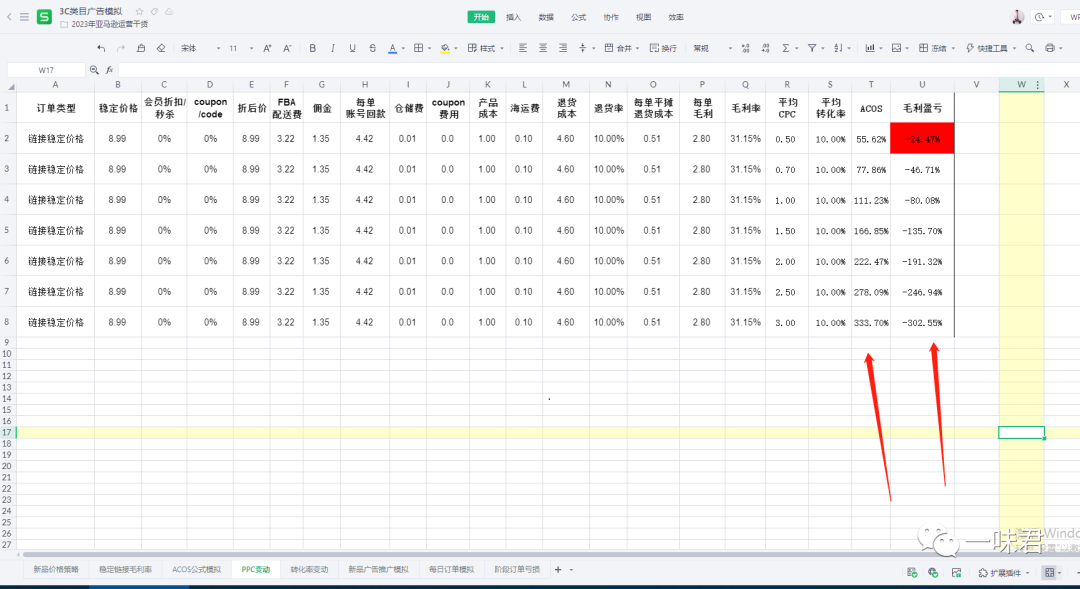The height and width of the screenshot is (589, 1080).
Task: Click the yellow fill color bucket
Action: 445,48
